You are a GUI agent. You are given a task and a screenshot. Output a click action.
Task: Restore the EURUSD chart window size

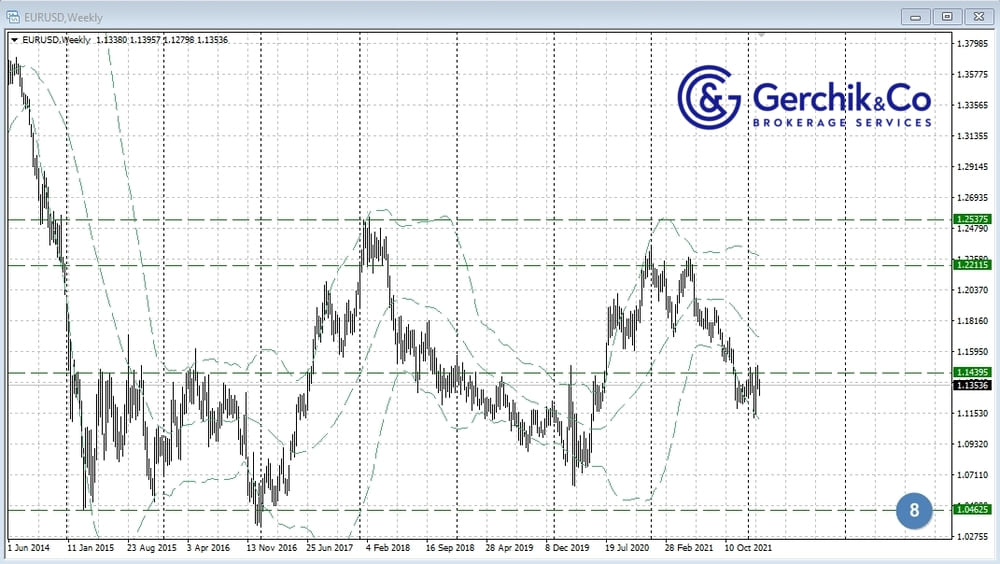pos(947,16)
